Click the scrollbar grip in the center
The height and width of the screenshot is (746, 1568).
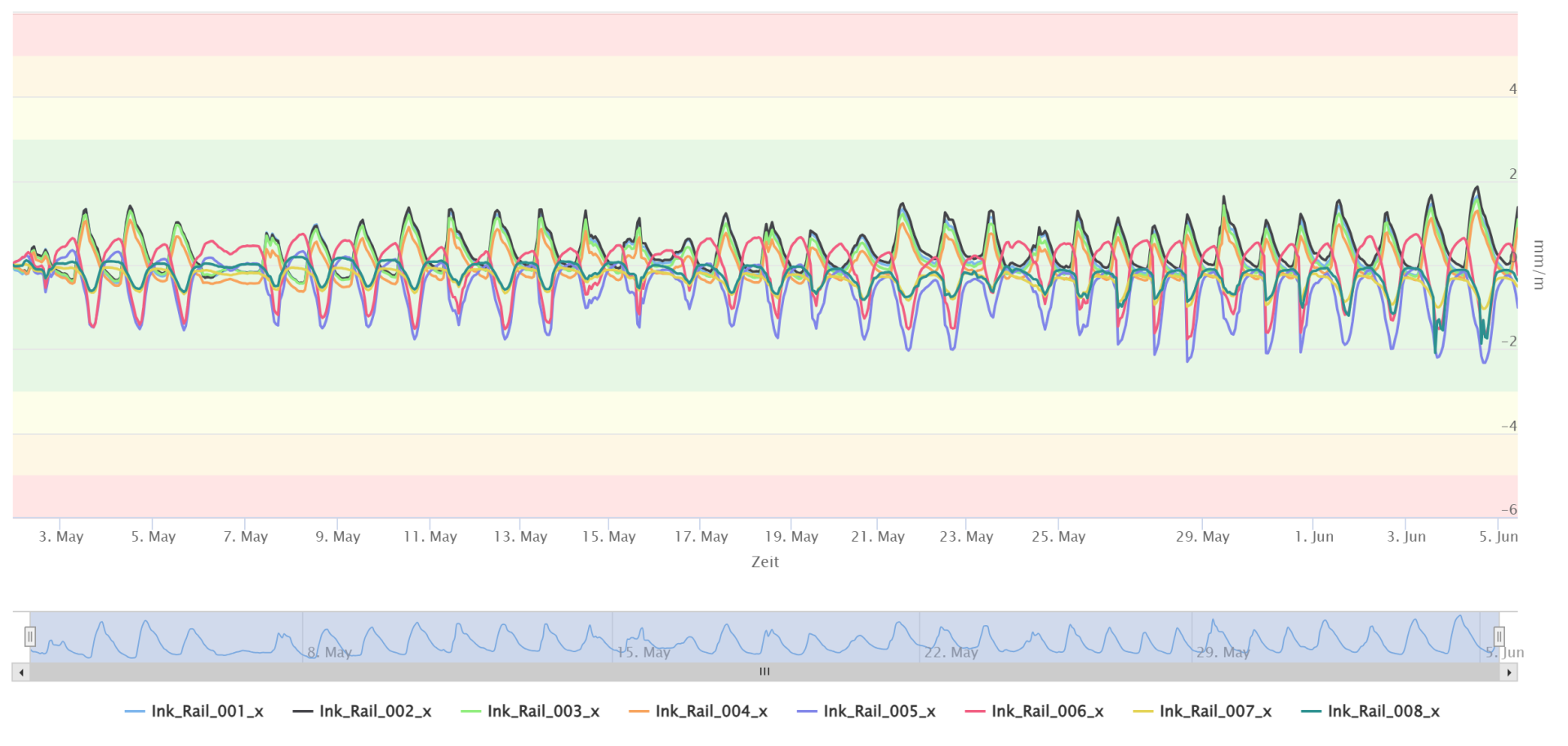point(764,672)
